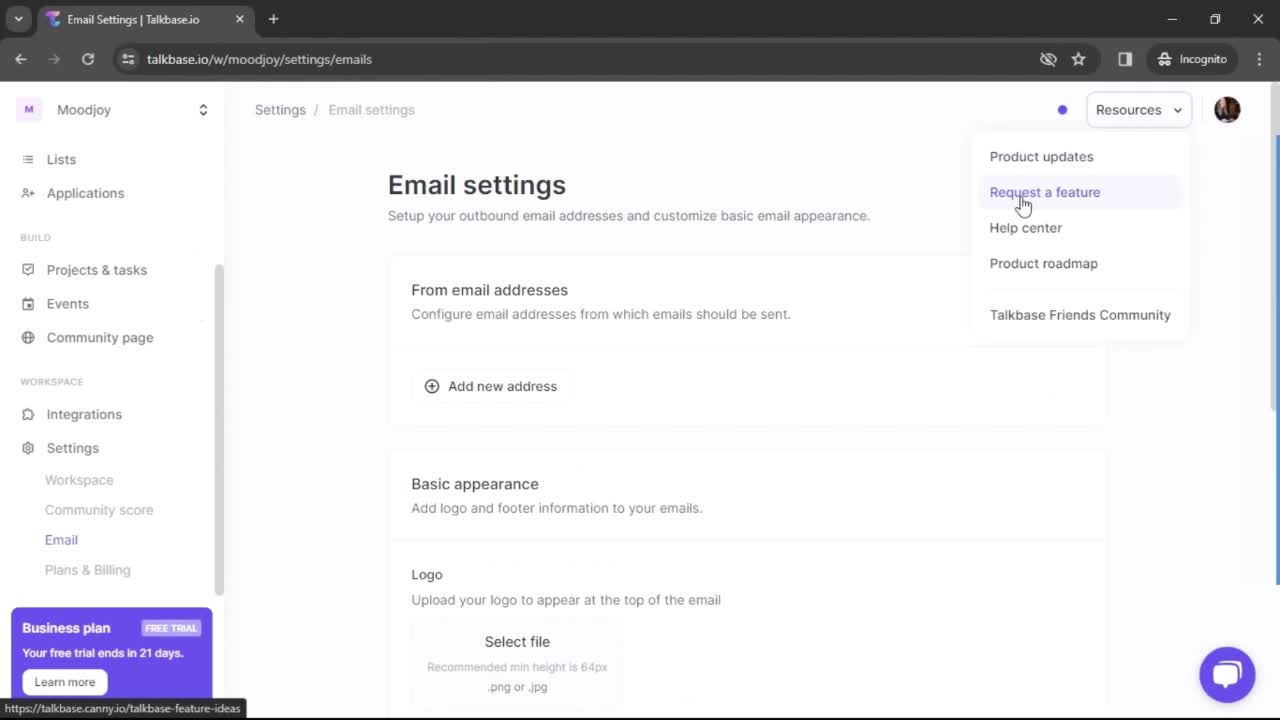Open the Workspace settings subpage

79,480
